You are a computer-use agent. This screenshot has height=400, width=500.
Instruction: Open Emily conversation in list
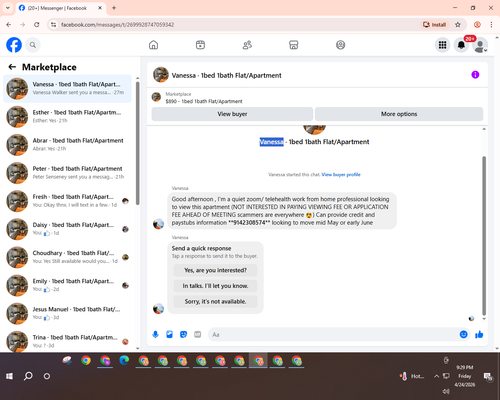[67, 285]
